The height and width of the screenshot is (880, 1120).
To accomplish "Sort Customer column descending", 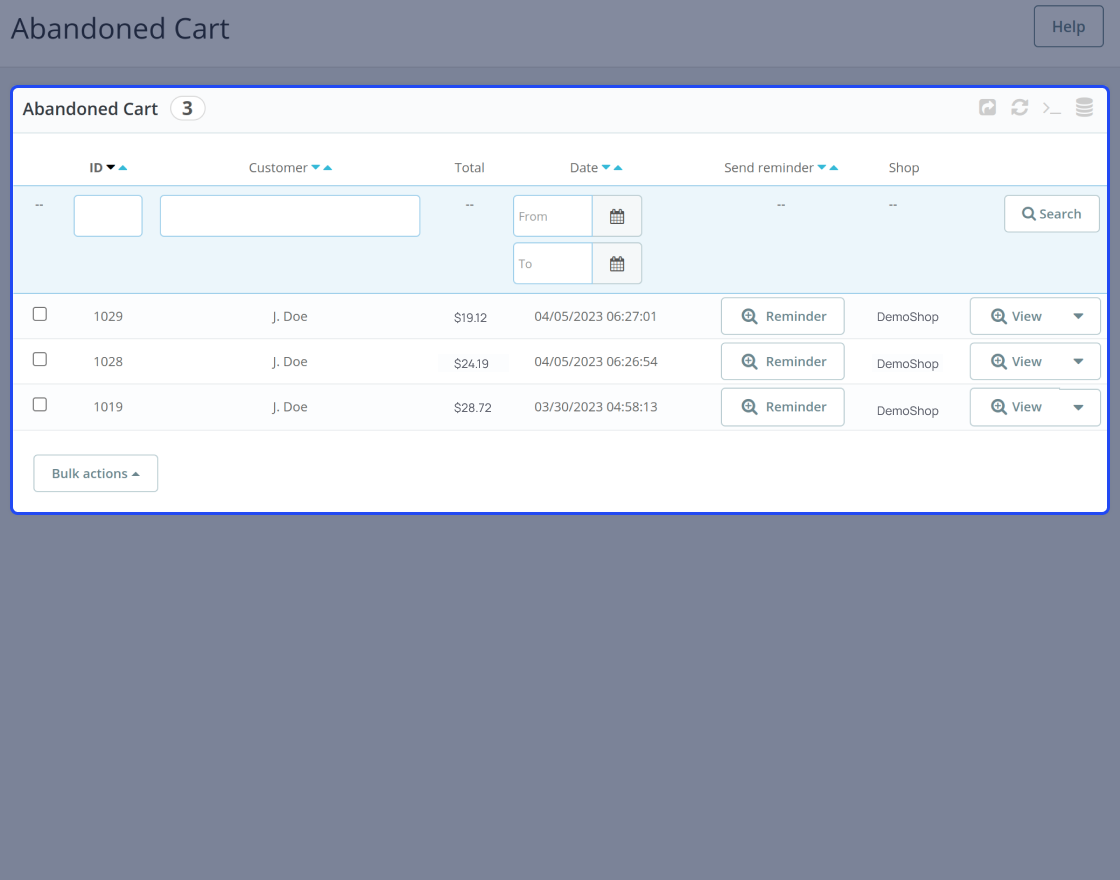I will pos(316,167).
